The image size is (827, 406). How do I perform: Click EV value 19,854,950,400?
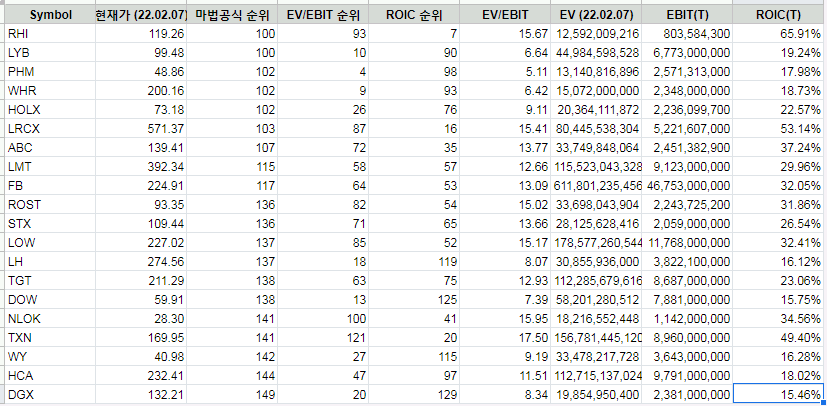(x=596, y=394)
